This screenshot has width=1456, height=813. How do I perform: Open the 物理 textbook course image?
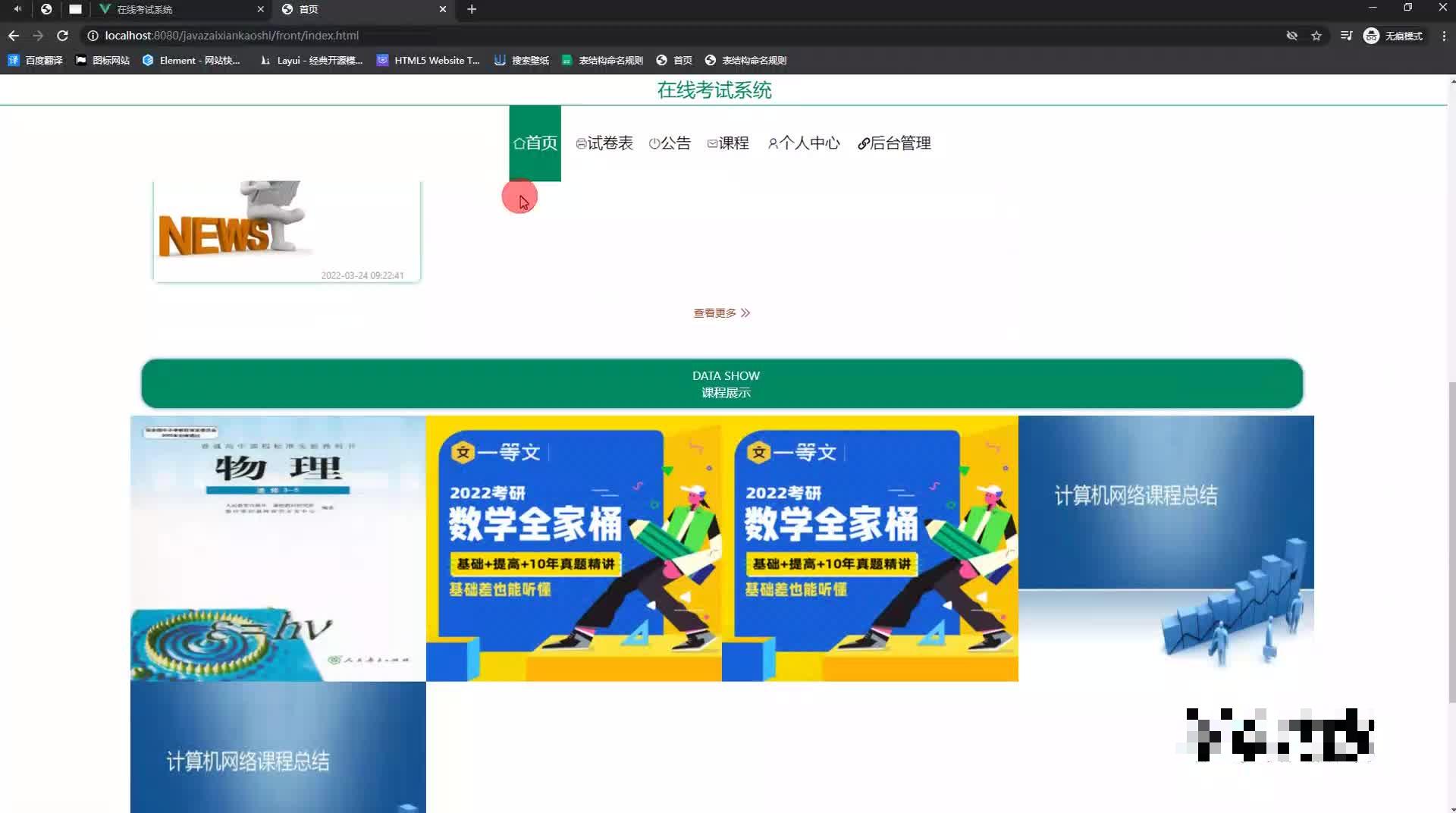tap(278, 548)
